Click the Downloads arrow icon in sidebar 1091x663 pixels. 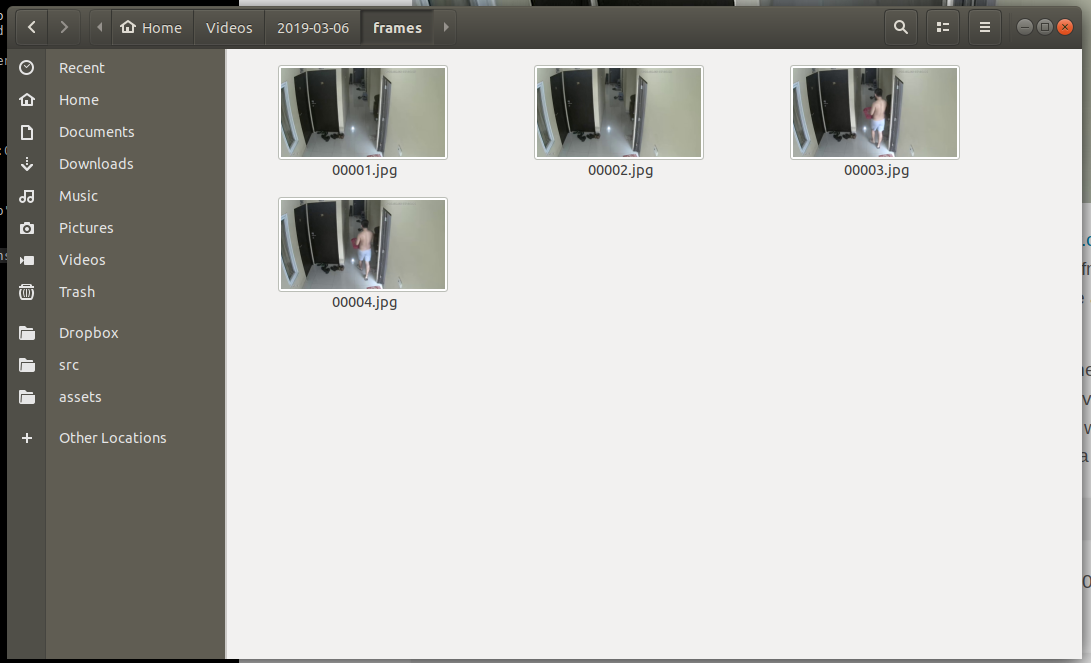26,163
